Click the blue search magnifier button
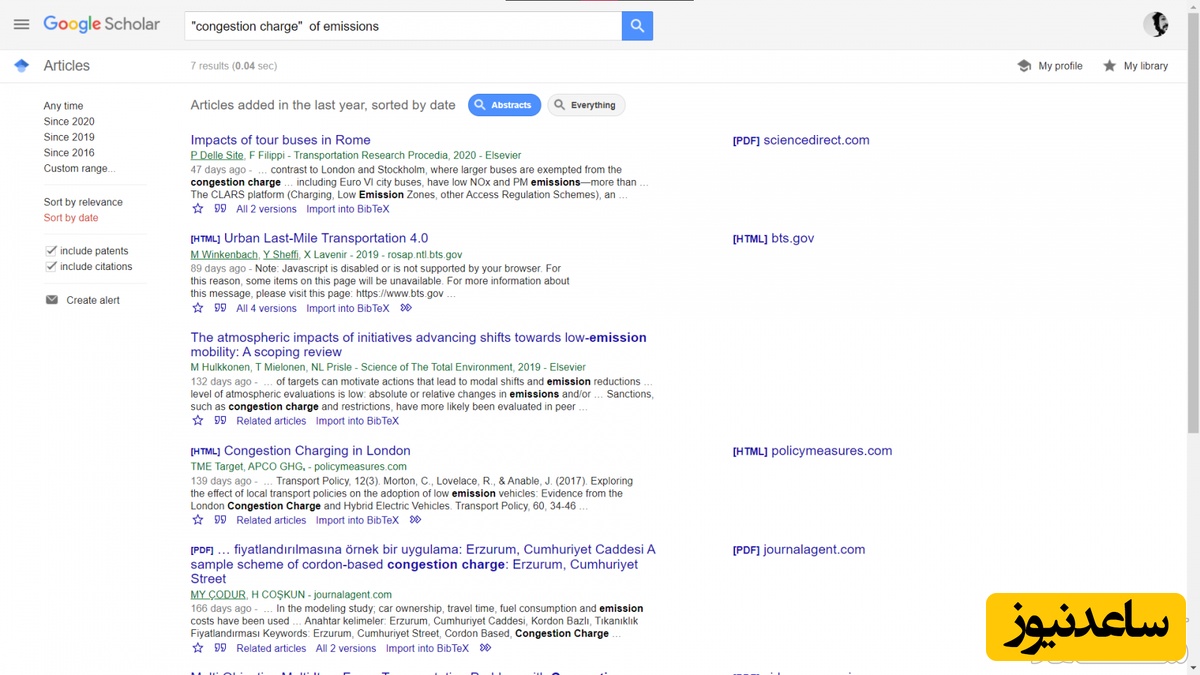This screenshot has height=675, width=1200. point(637,26)
